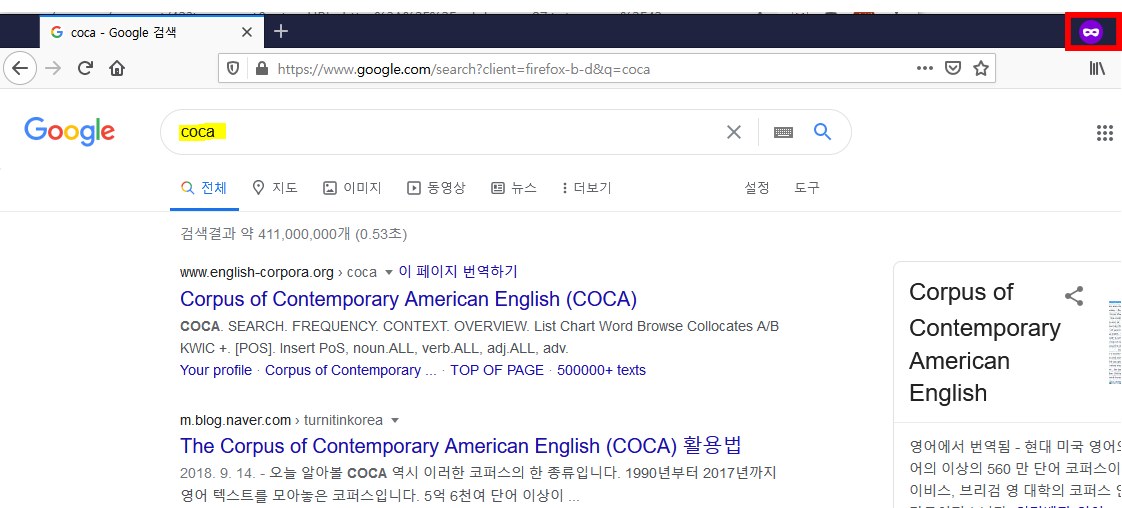The width and height of the screenshot is (1122, 508).
Task: Switch to the 지도 tab
Action: pyautogui.click(x=275, y=188)
